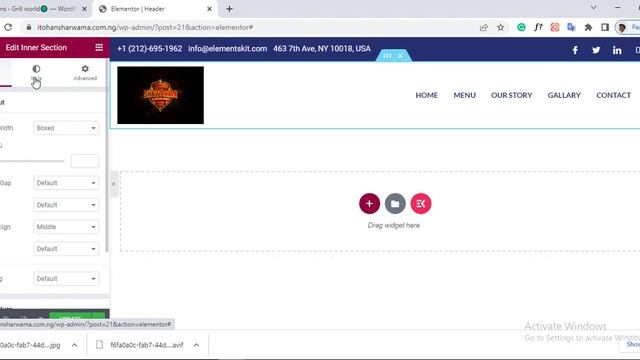
Task: Open the Elementor widgets grid menu
Action: pyautogui.click(x=99, y=48)
